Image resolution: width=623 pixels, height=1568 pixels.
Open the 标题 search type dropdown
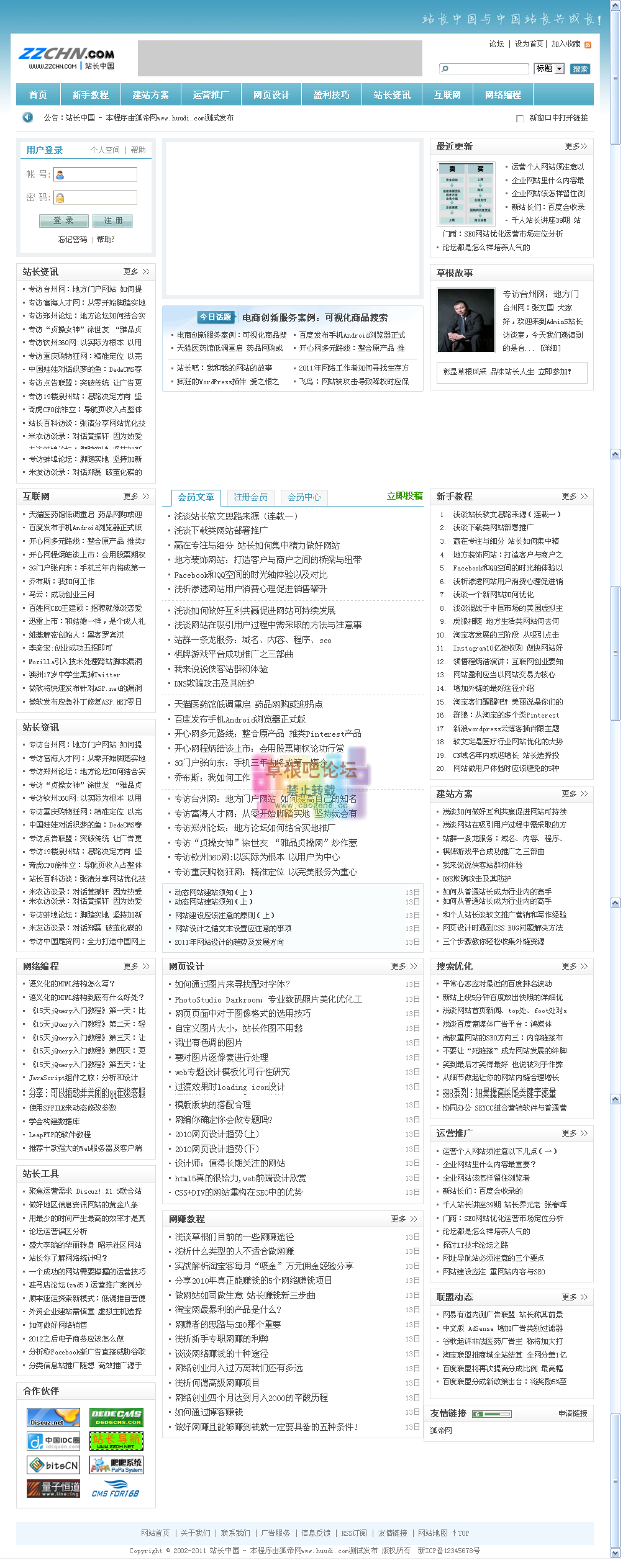(x=550, y=69)
